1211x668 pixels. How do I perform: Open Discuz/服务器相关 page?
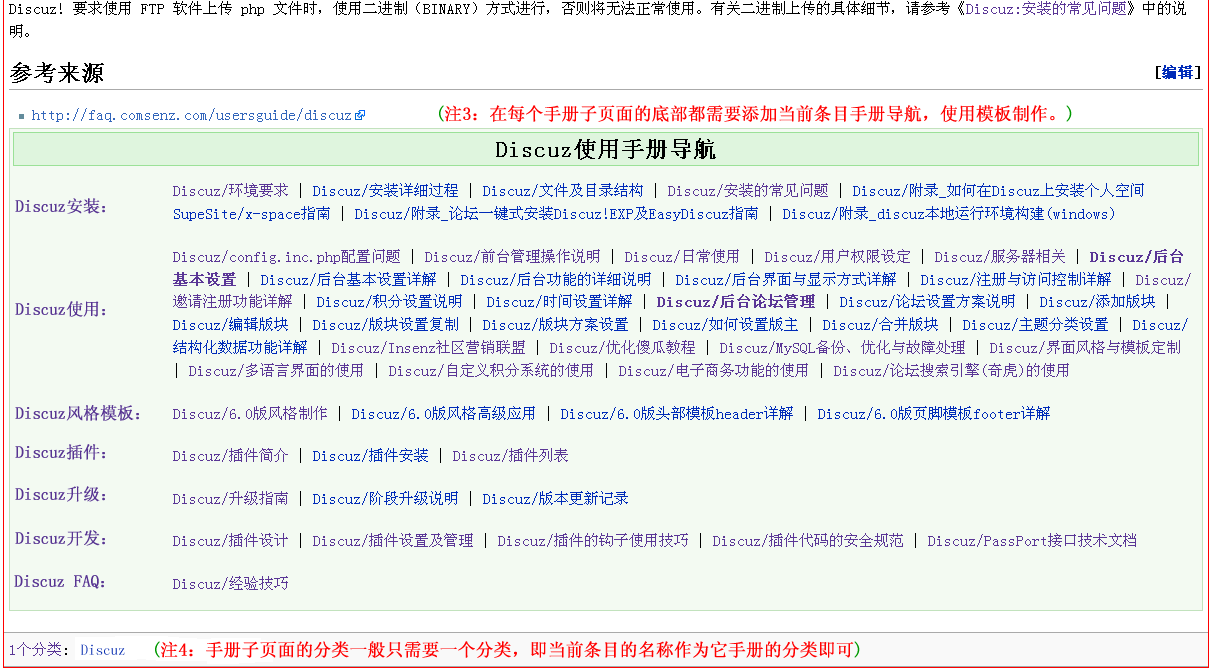(x=1000, y=256)
